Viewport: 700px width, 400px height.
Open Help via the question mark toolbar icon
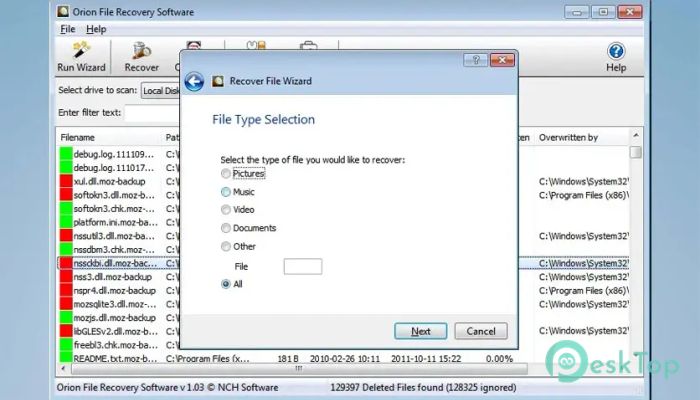click(x=616, y=57)
